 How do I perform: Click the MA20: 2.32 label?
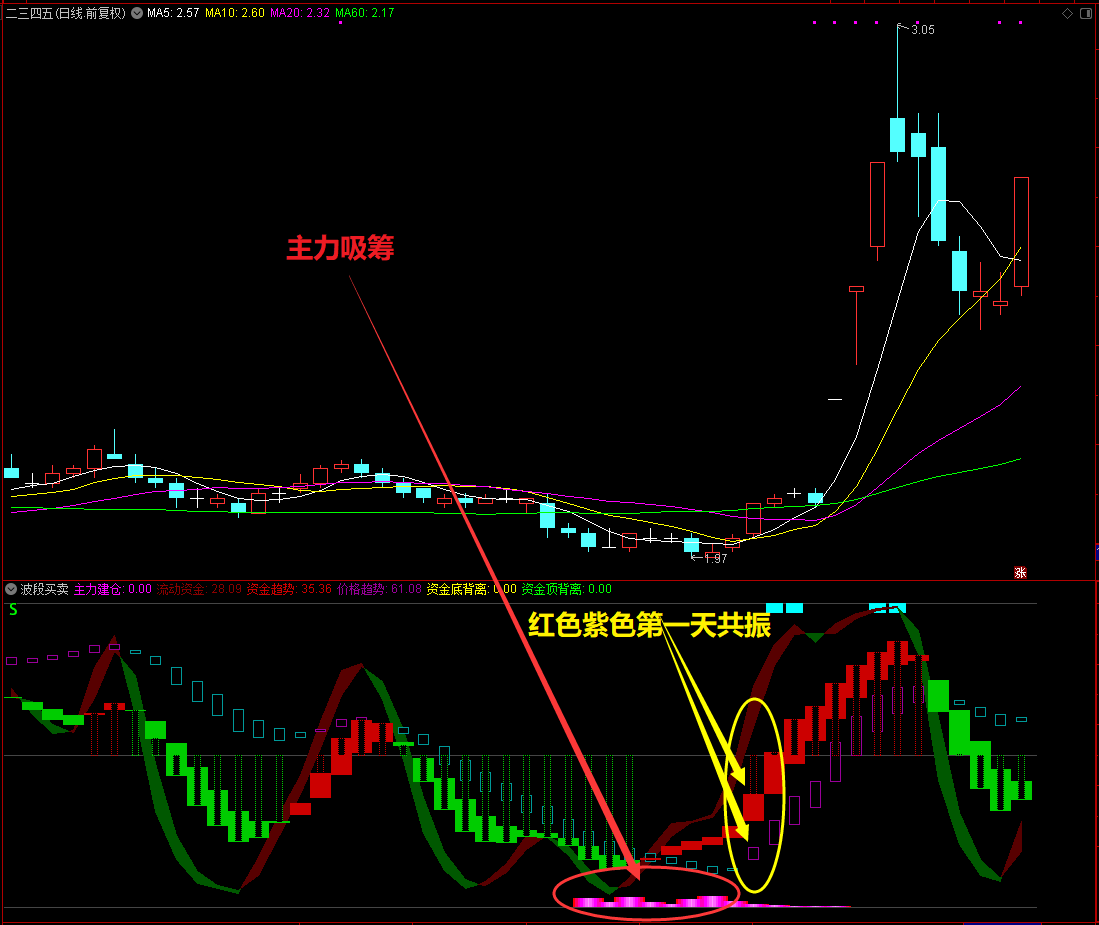[300, 13]
